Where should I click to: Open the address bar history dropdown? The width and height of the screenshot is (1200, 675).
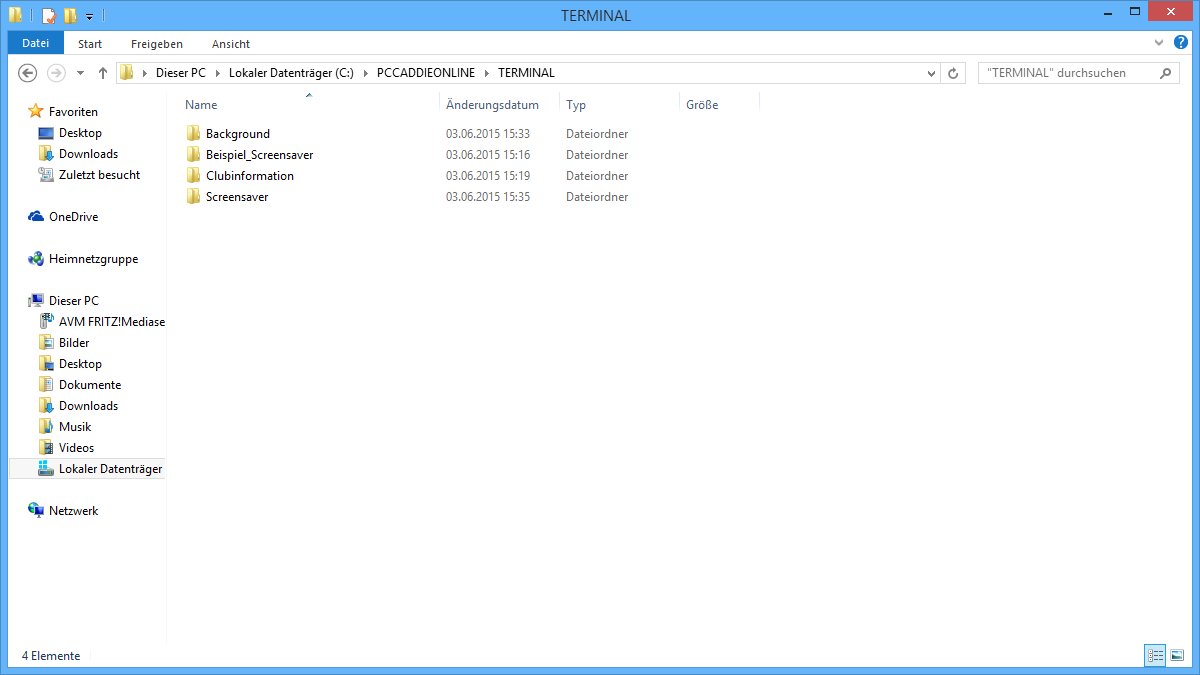coord(931,73)
